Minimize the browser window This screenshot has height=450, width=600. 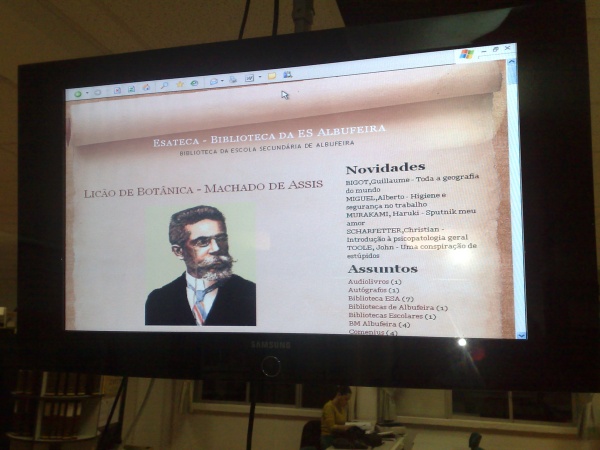tap(484, 51)
